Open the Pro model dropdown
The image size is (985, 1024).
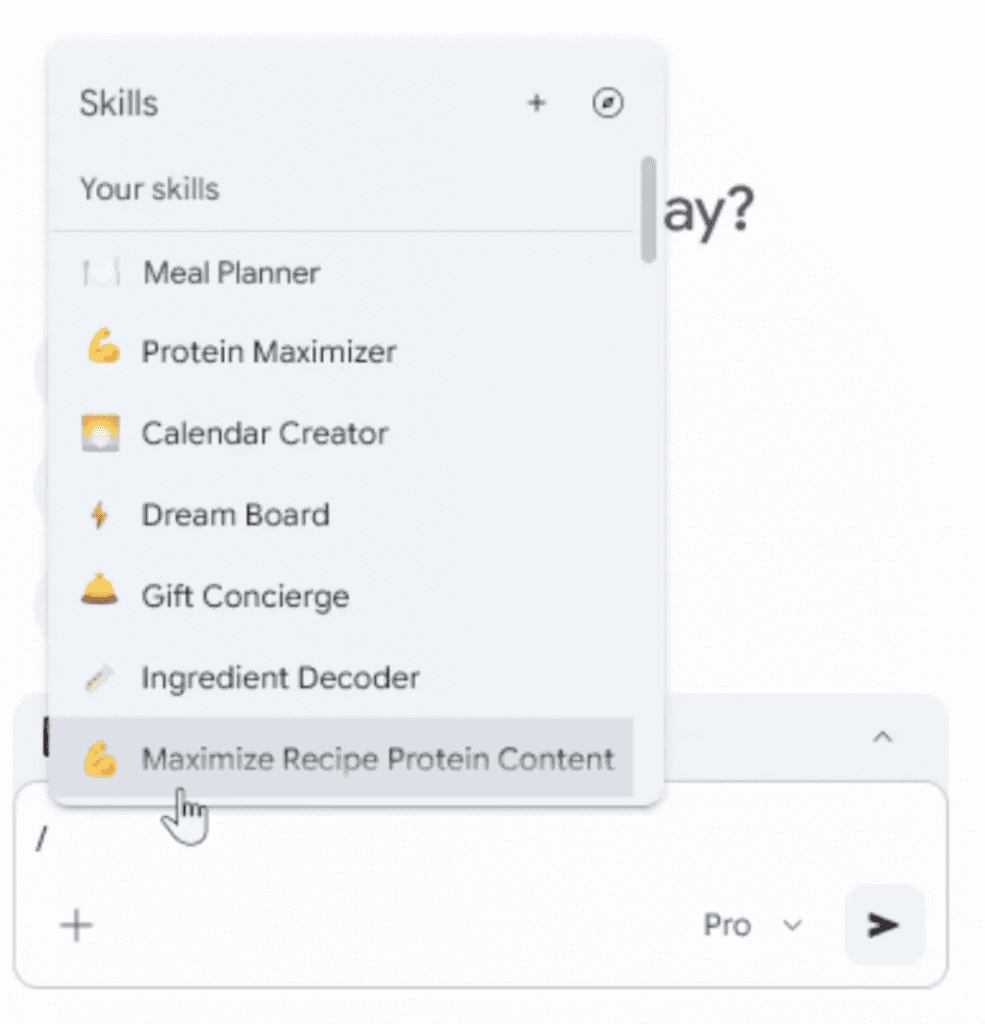point(750,925)
